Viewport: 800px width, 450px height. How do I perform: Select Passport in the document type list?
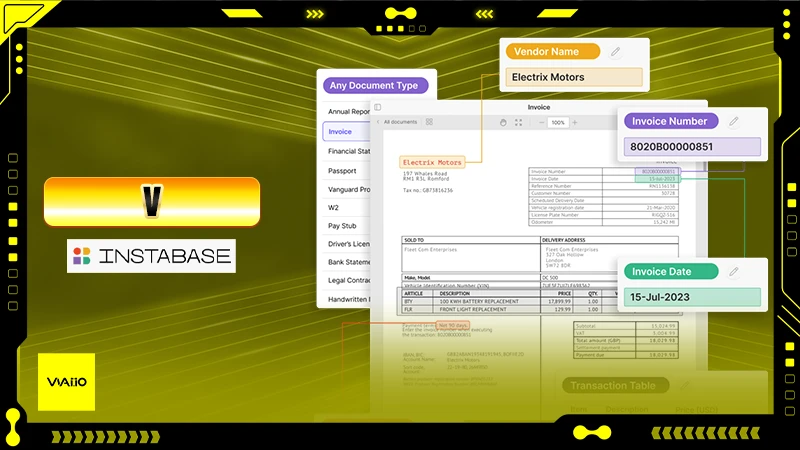tap(342, 171)
